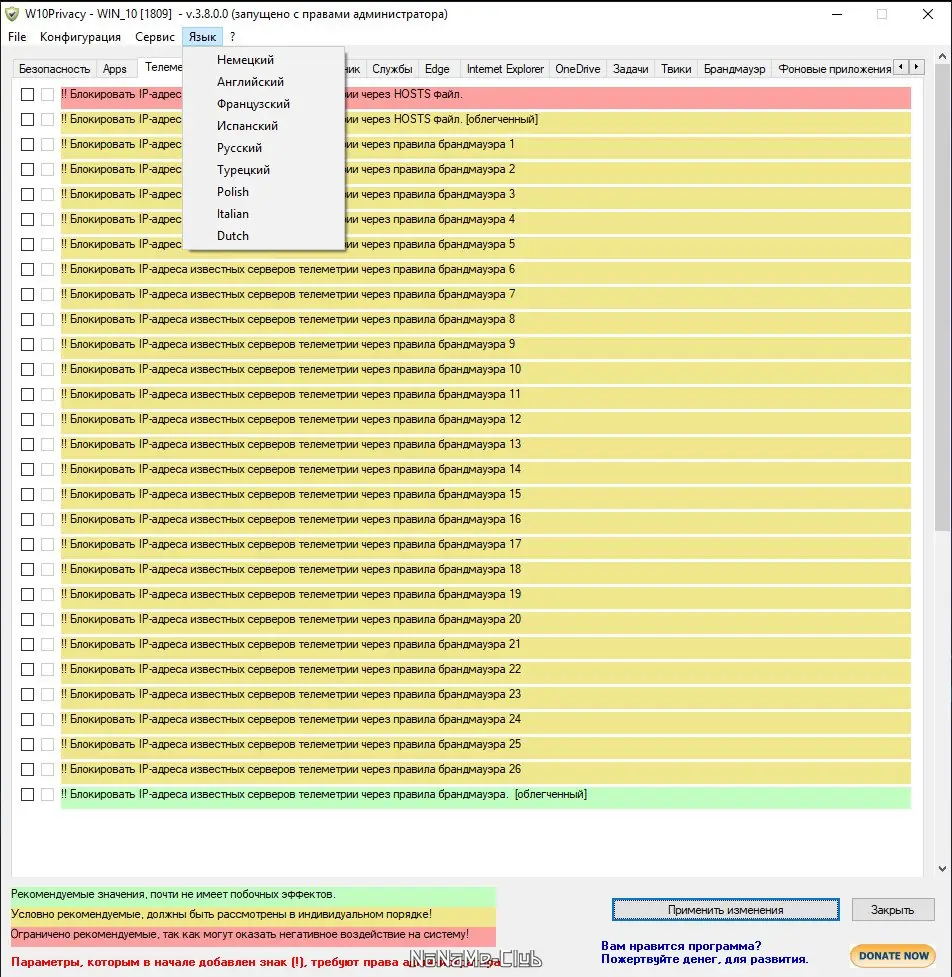Viewport: 952px width, 977px height.
Task: Switch to the Безопасность tab
Action: click(54, 69)
